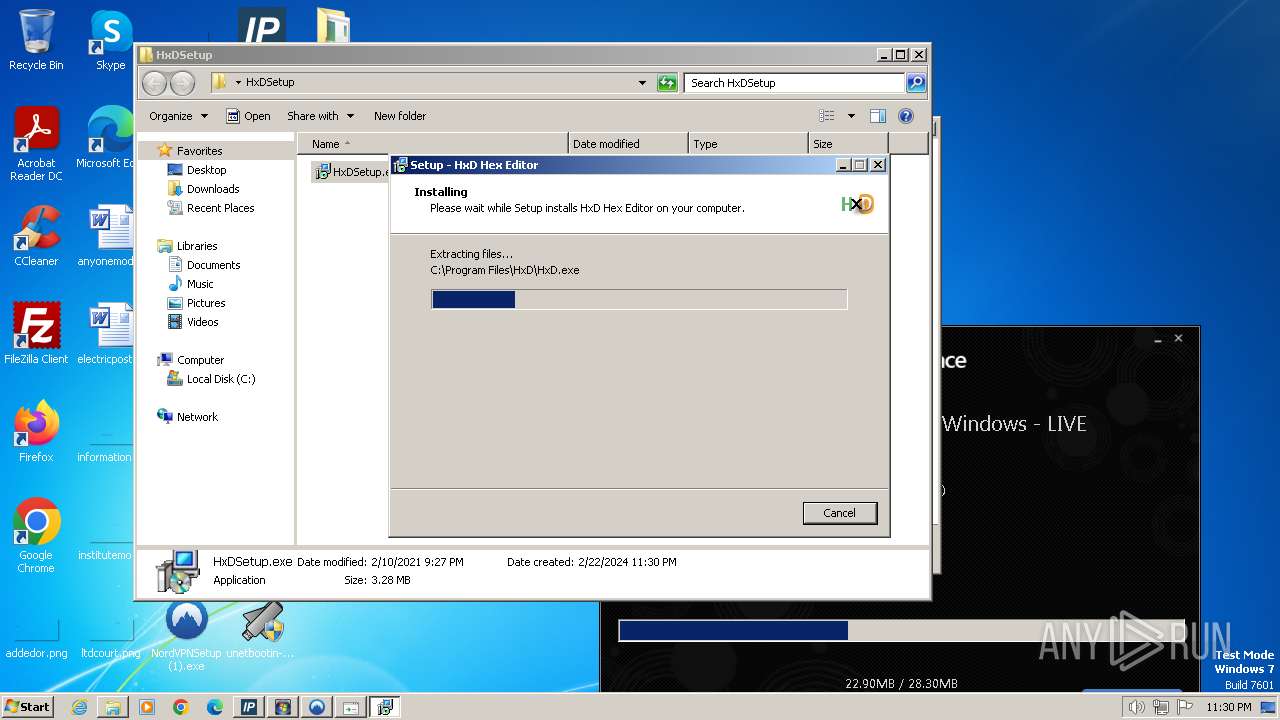Click the HxDSetup.exe details pane icon
The width and height of the screenshot is (1280, 720).
point(177,570)
